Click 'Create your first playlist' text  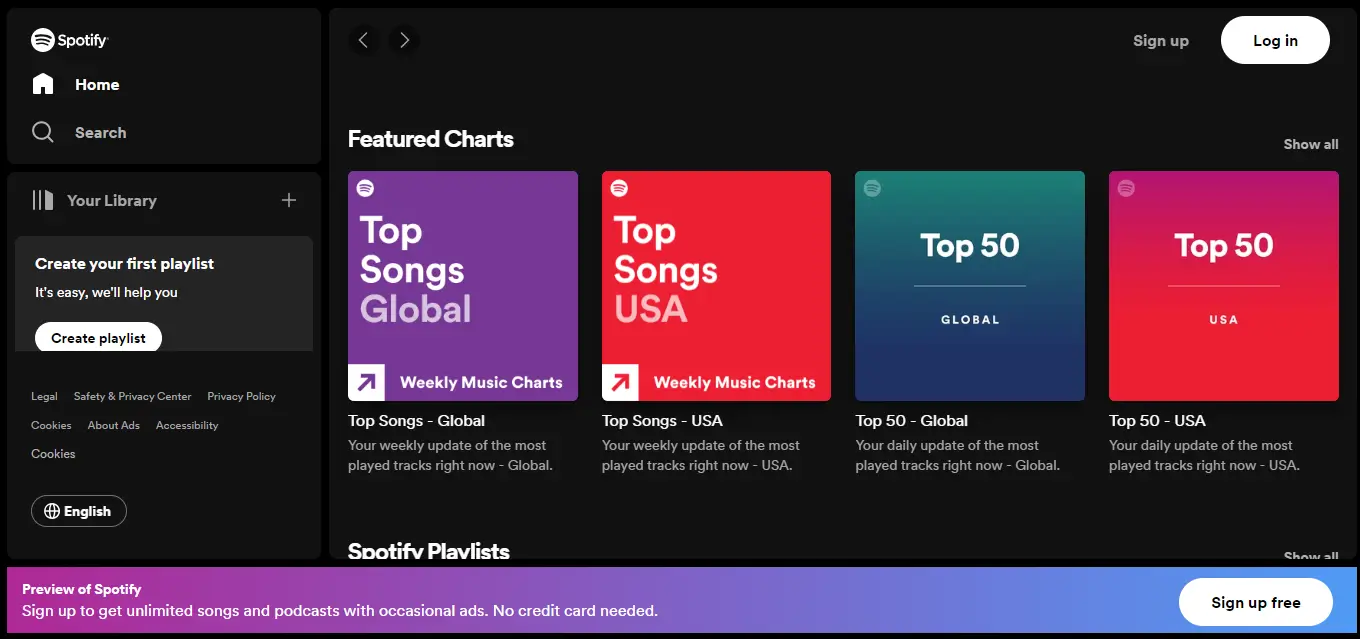[x=125, y=264]
